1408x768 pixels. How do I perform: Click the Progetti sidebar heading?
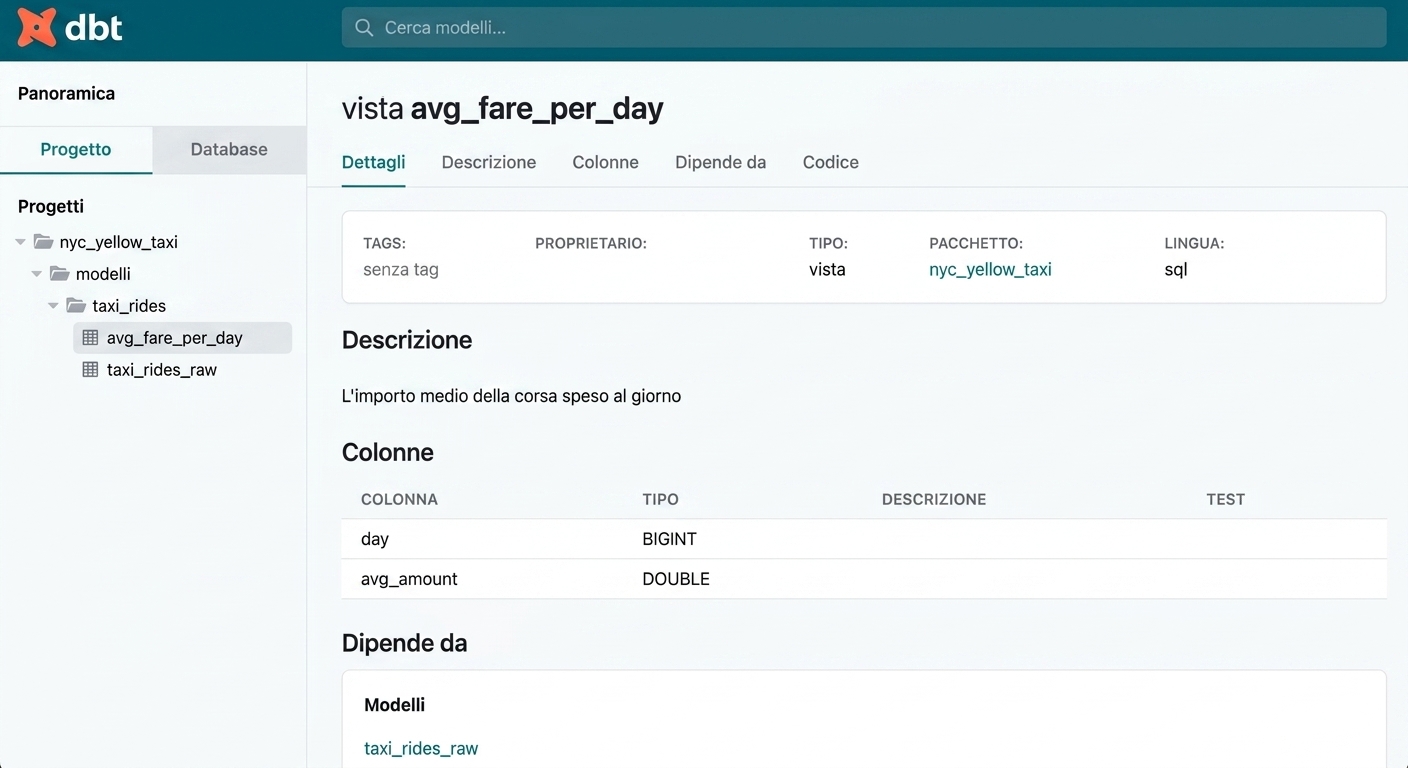[51, 206]
